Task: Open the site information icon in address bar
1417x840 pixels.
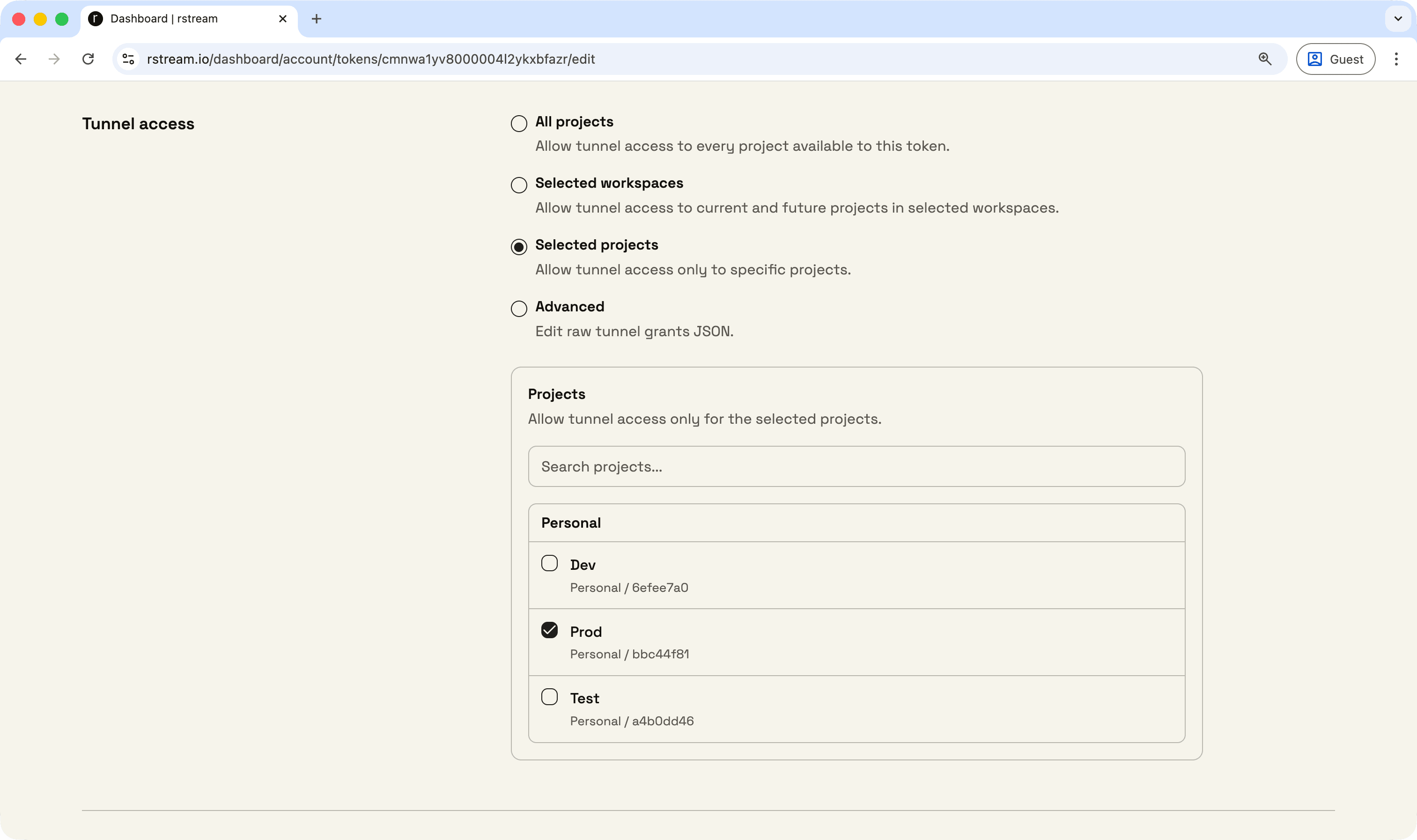Action: click(x=128, y=59)
